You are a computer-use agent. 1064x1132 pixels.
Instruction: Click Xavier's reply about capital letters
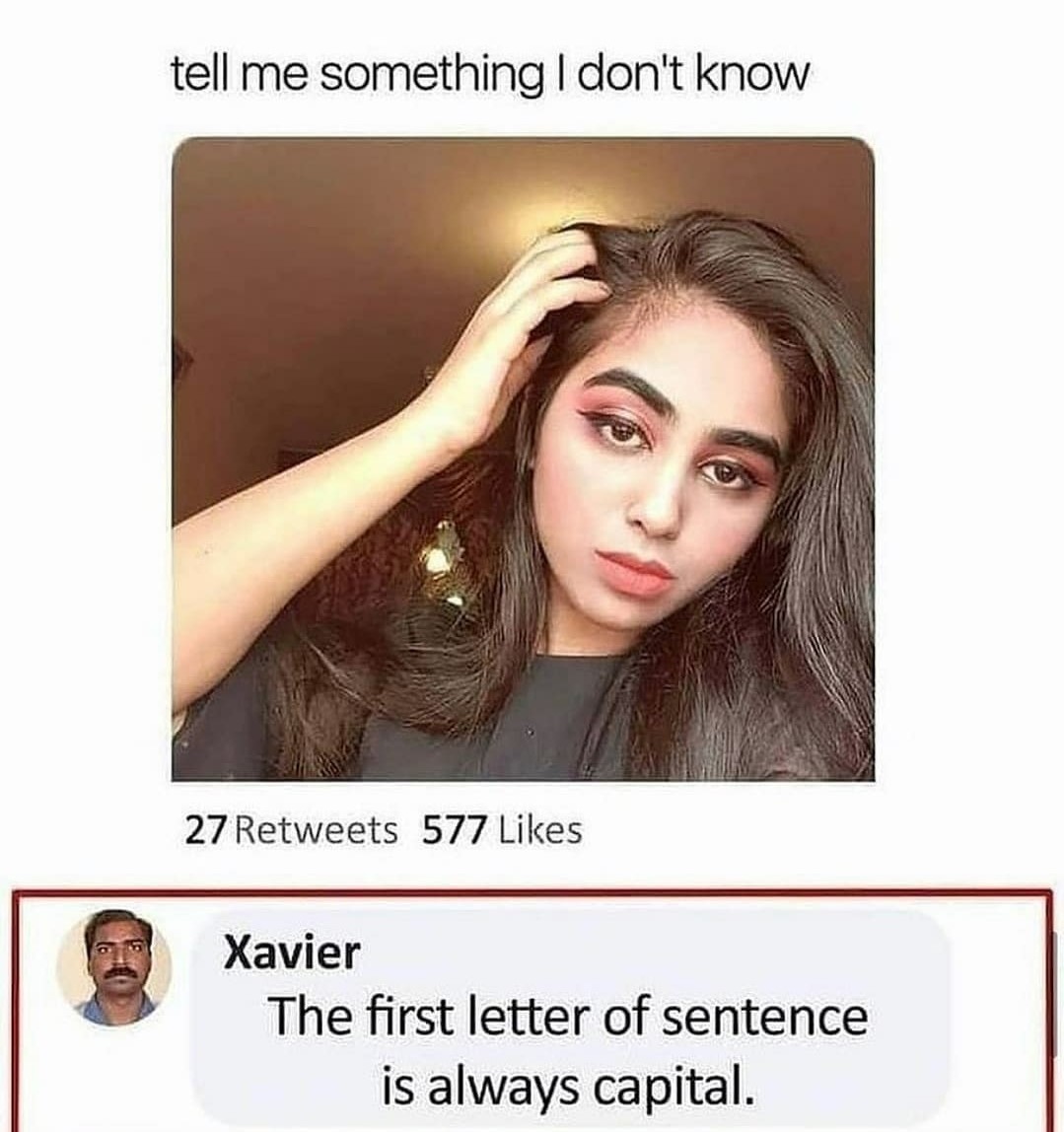coord(568,1051)
